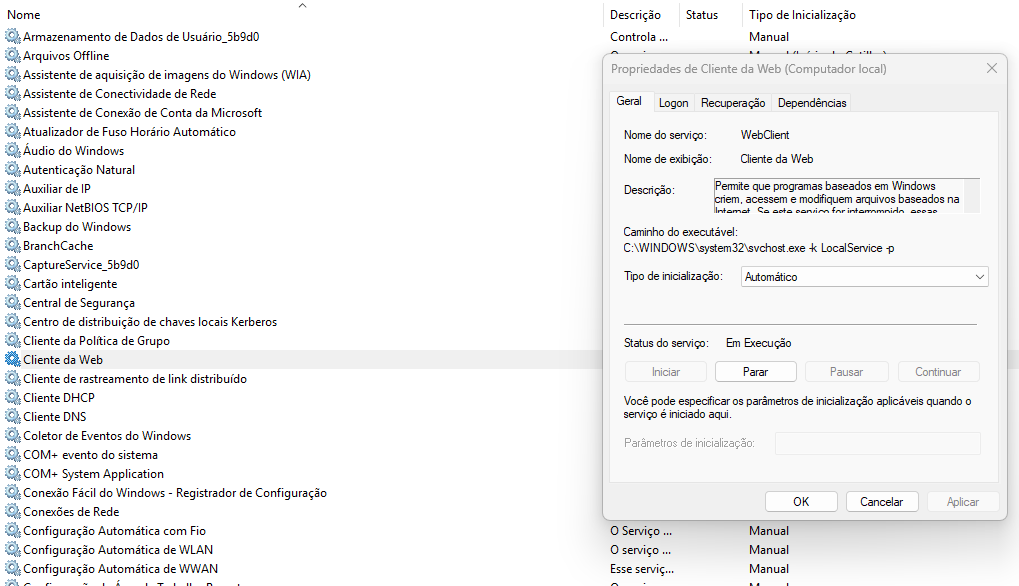Confirm the dialog with OK

point(801,502)
